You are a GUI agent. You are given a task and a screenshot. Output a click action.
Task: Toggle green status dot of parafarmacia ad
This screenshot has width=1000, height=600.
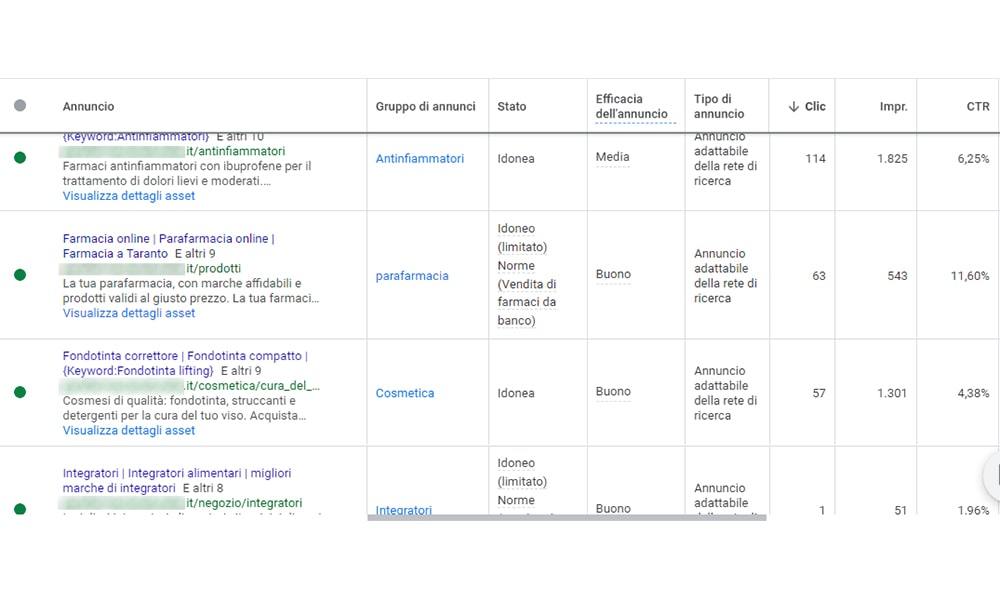click(x=20, y=275)
